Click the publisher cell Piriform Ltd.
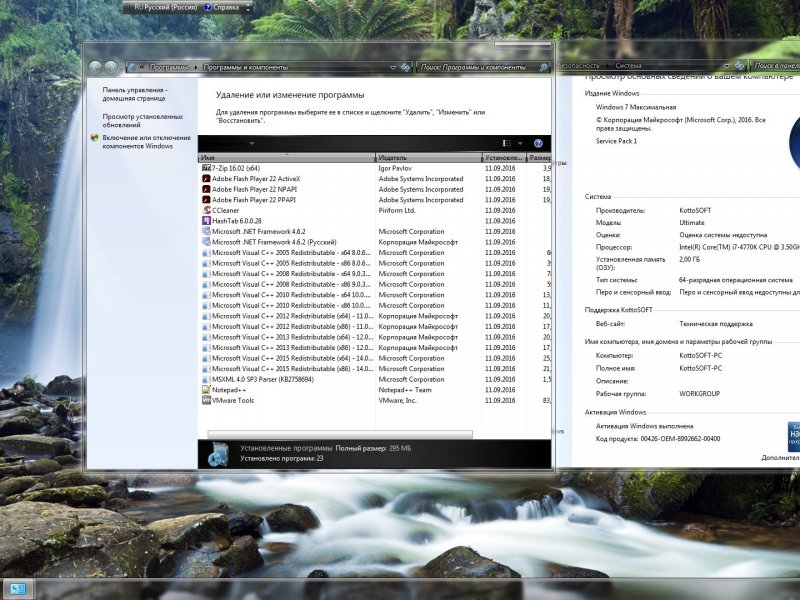Screen dimensions: 800x600 tap(397, 211)
